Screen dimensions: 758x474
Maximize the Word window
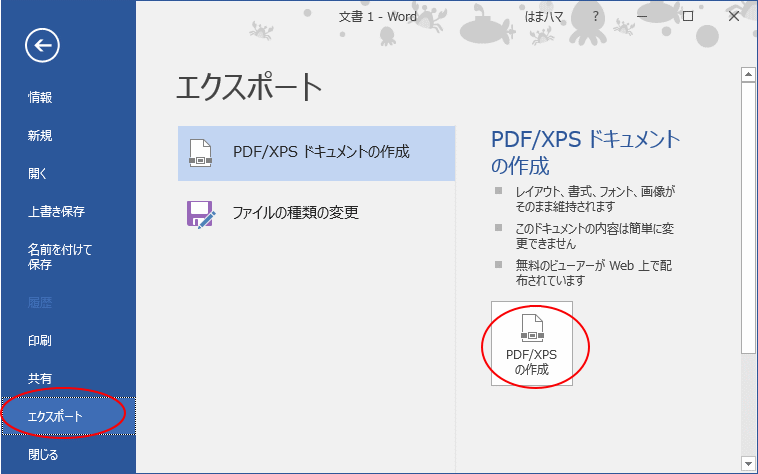(688, 16)
